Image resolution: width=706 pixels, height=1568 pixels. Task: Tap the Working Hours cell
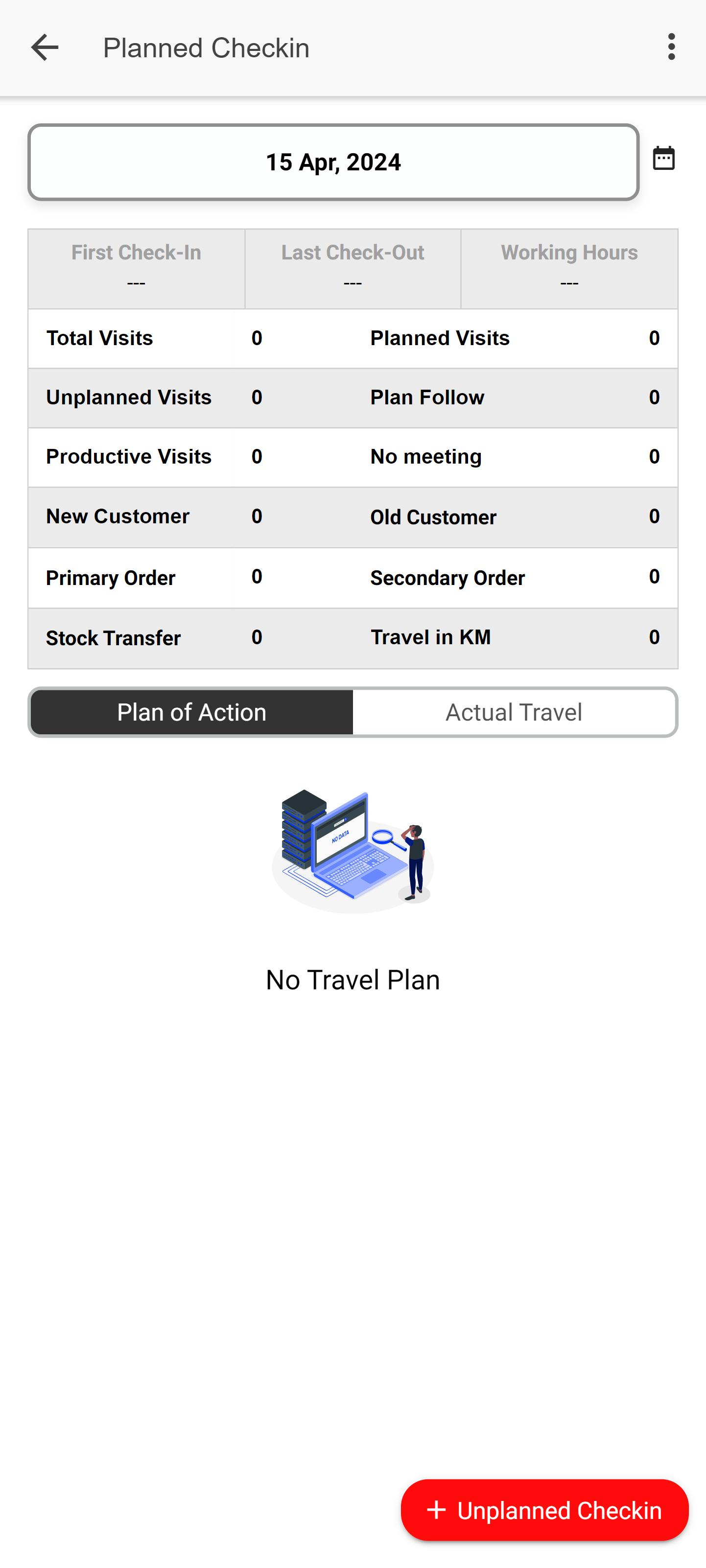pyautogui.click(x=569, y=268)
